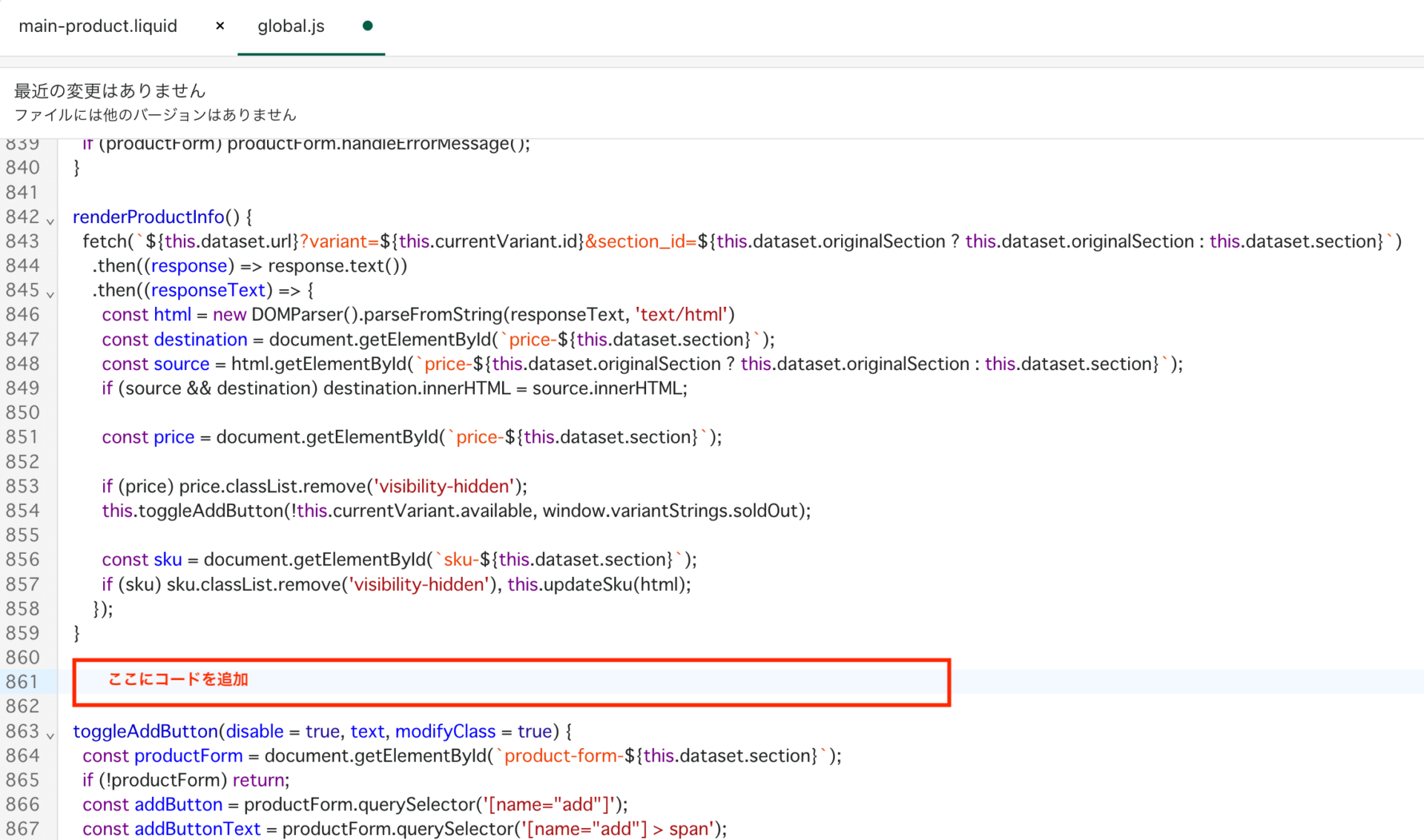The image size is (1424, 840).
Task: Click line number 855 in gutter
Action: pos(23,535)
